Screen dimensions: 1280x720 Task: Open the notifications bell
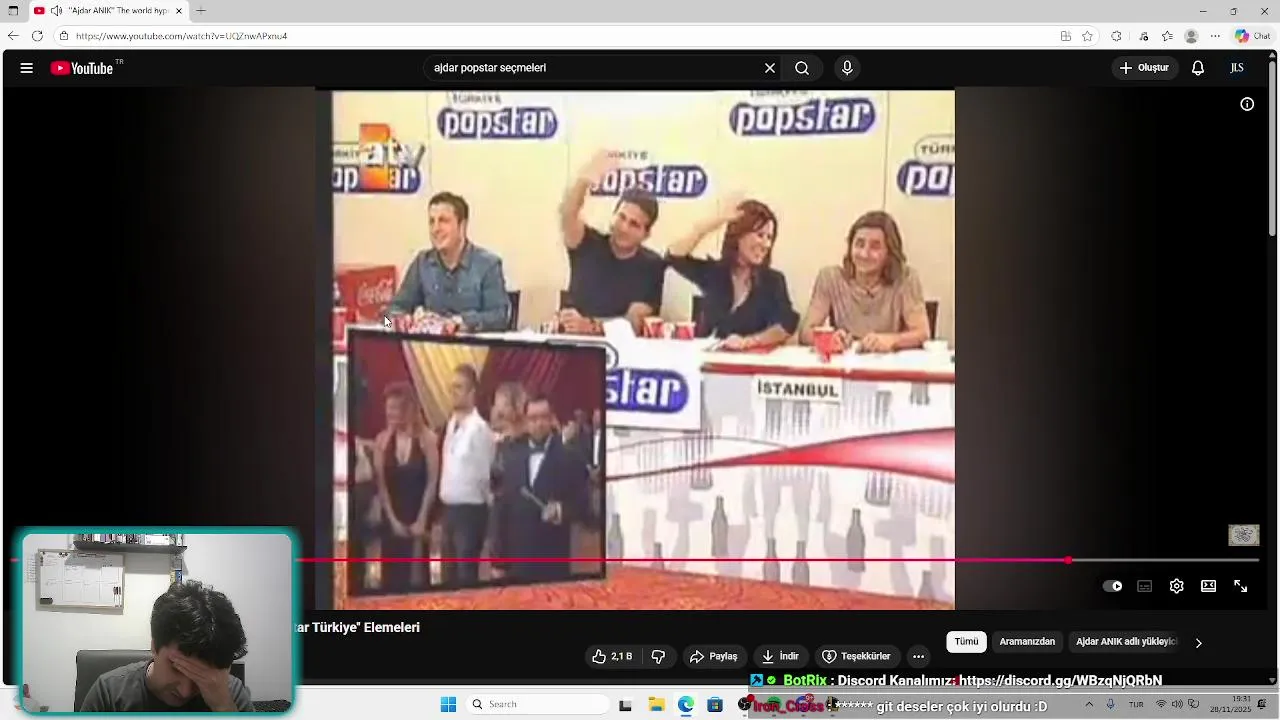(1198, 68)
